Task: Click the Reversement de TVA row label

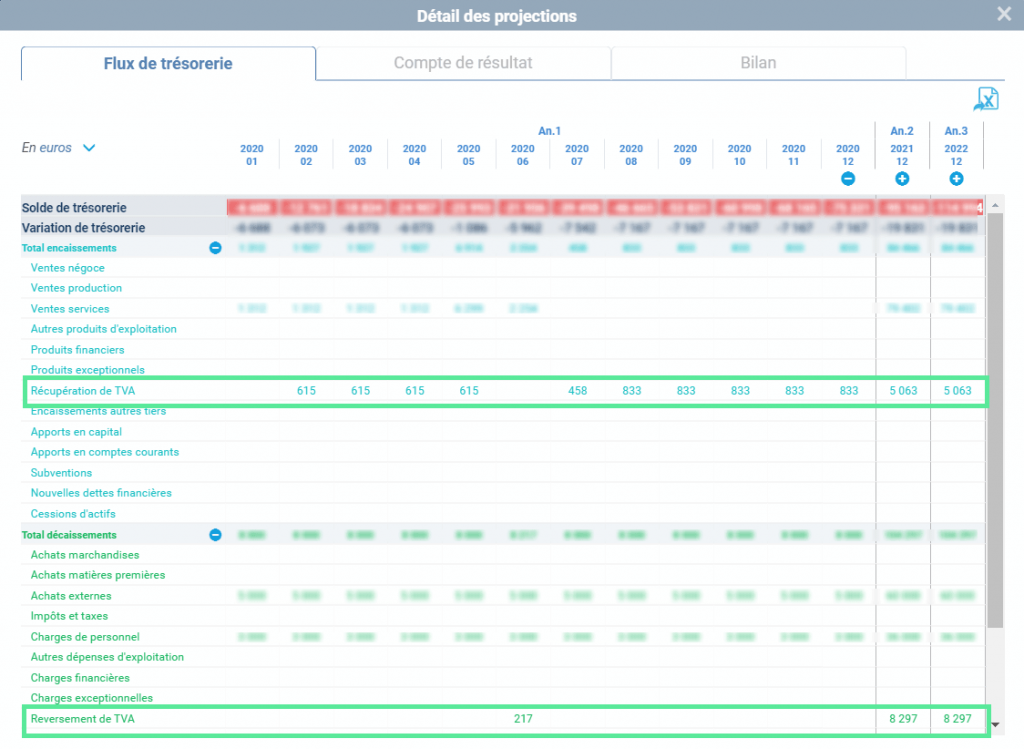Action: click(x=83, y=719)
